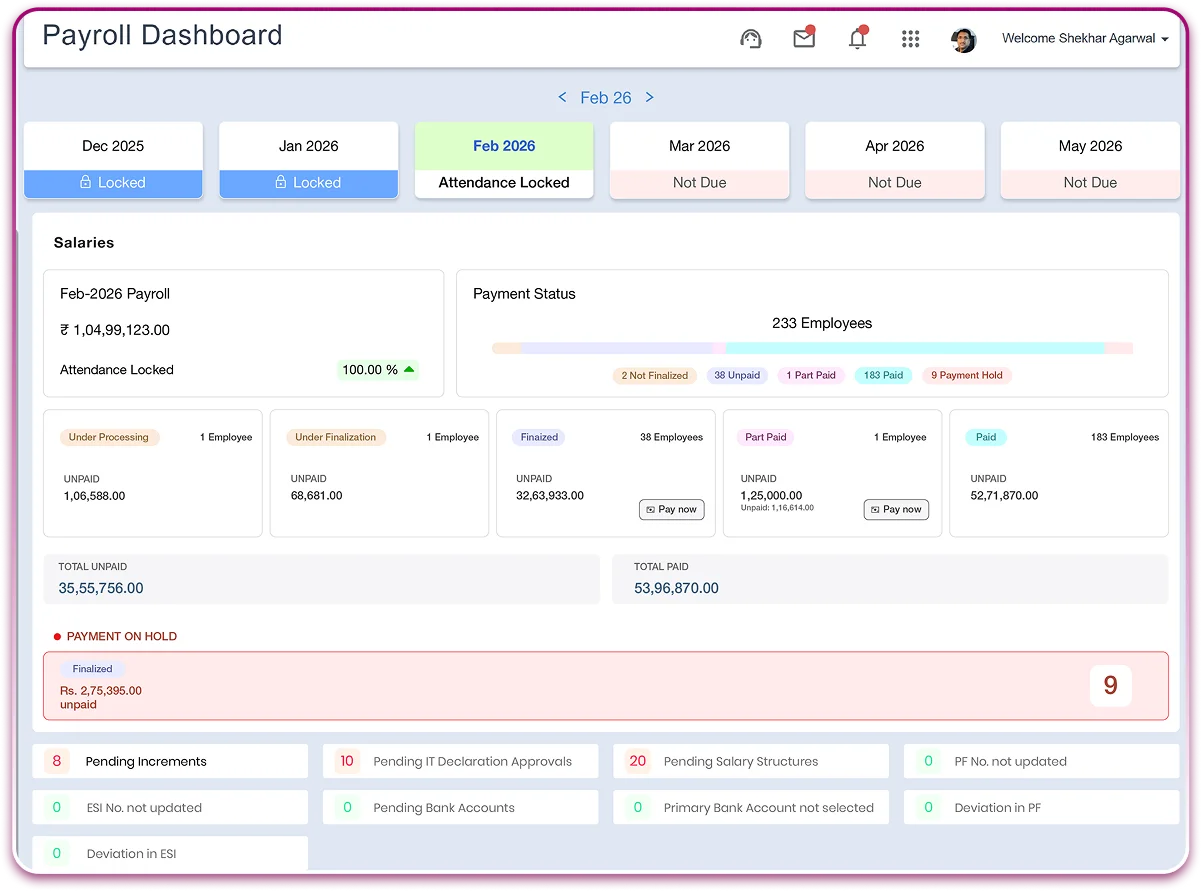Expand Welcome Shekhar Agarwal dropdown
The image size is (1202, 892).
tap(1085, 39)
